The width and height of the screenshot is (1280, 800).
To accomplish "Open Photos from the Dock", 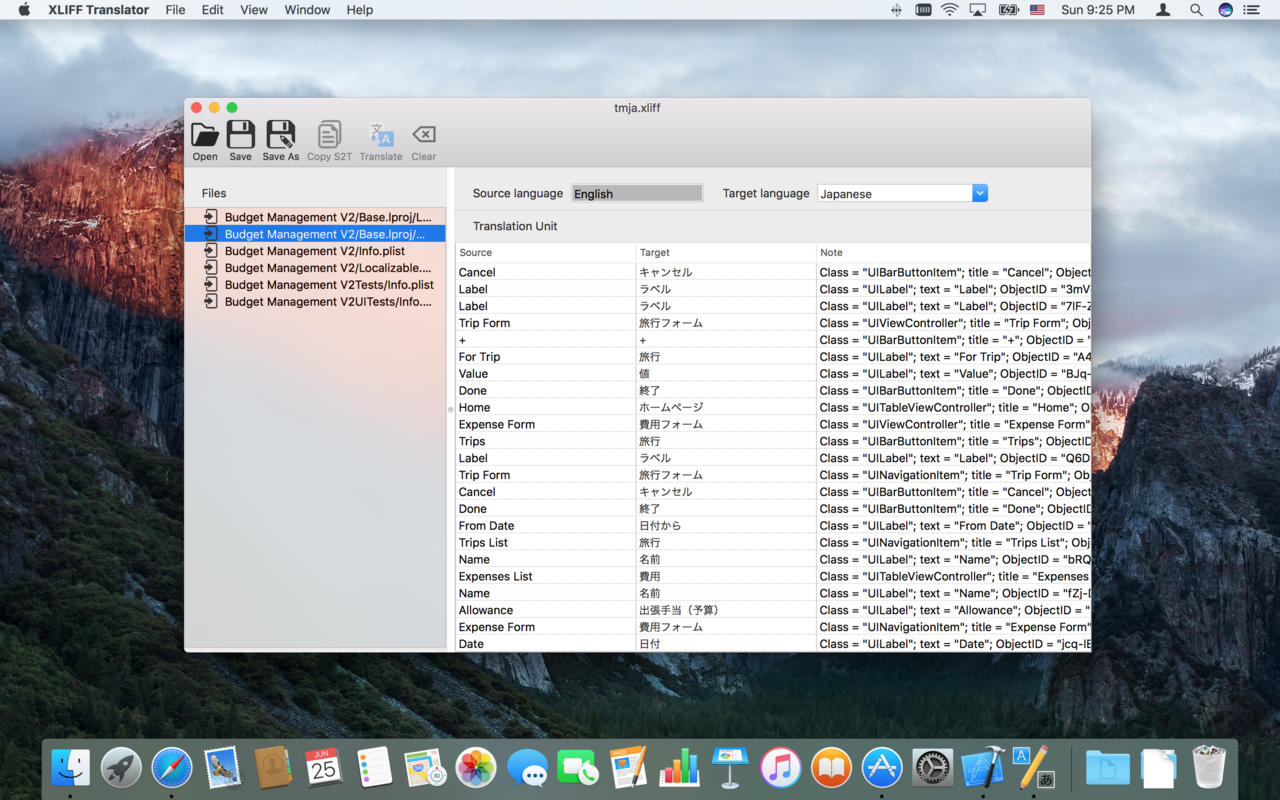I will [x=476, y=768].
